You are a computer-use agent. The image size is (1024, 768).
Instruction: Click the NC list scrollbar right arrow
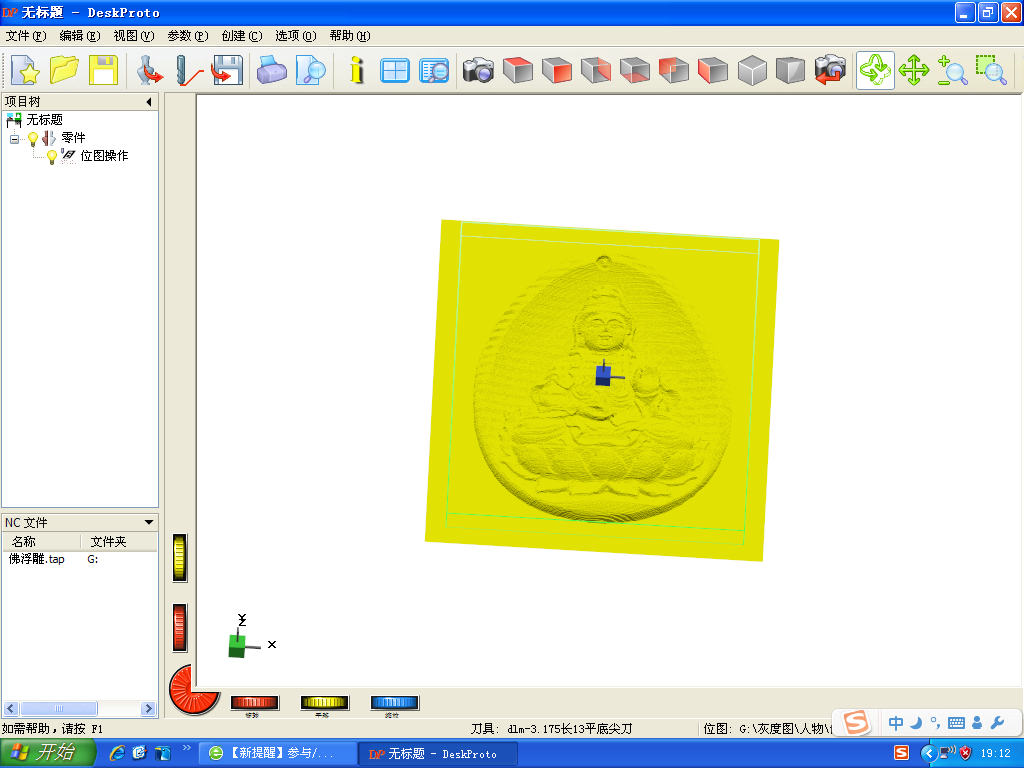click(149, 709)
